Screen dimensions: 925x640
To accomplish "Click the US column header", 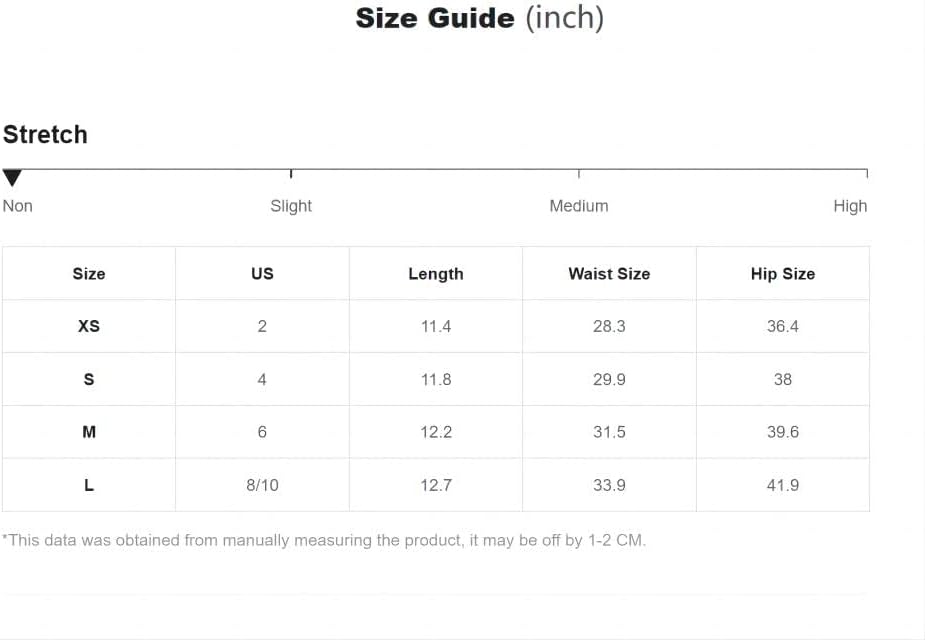I will (x=263, y=274).
